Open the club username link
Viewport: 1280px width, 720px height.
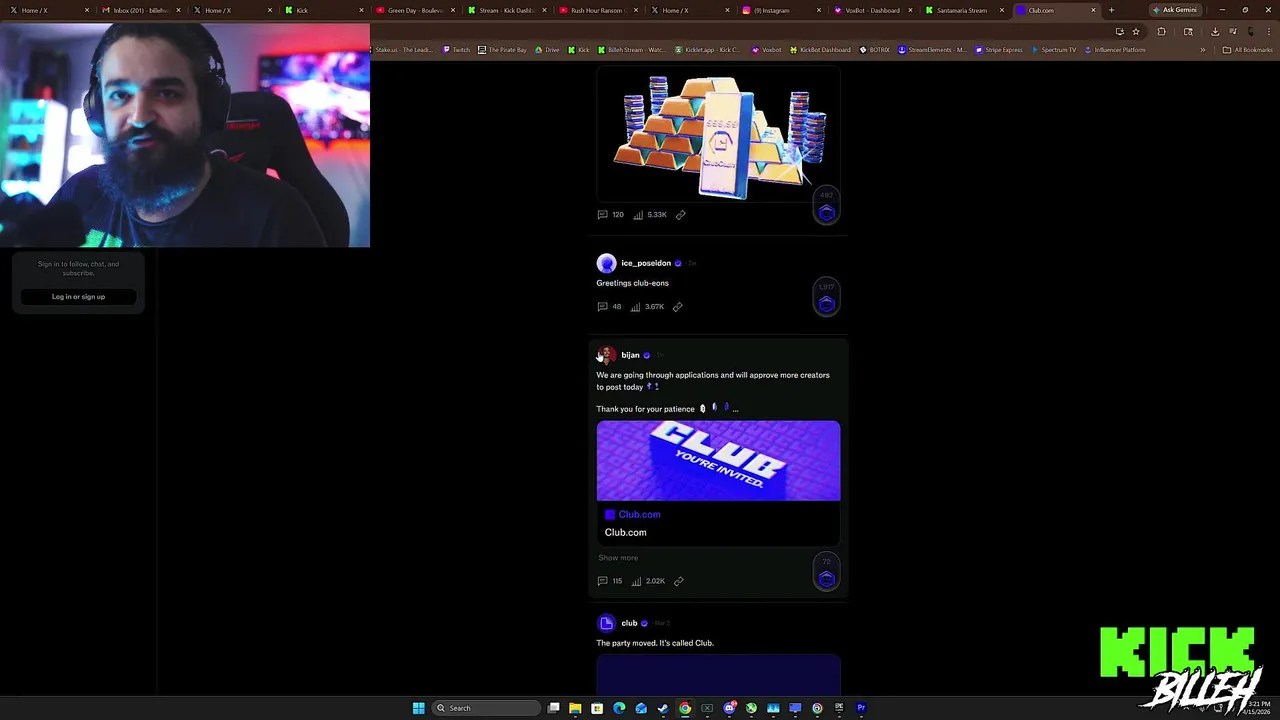point(629,623)
